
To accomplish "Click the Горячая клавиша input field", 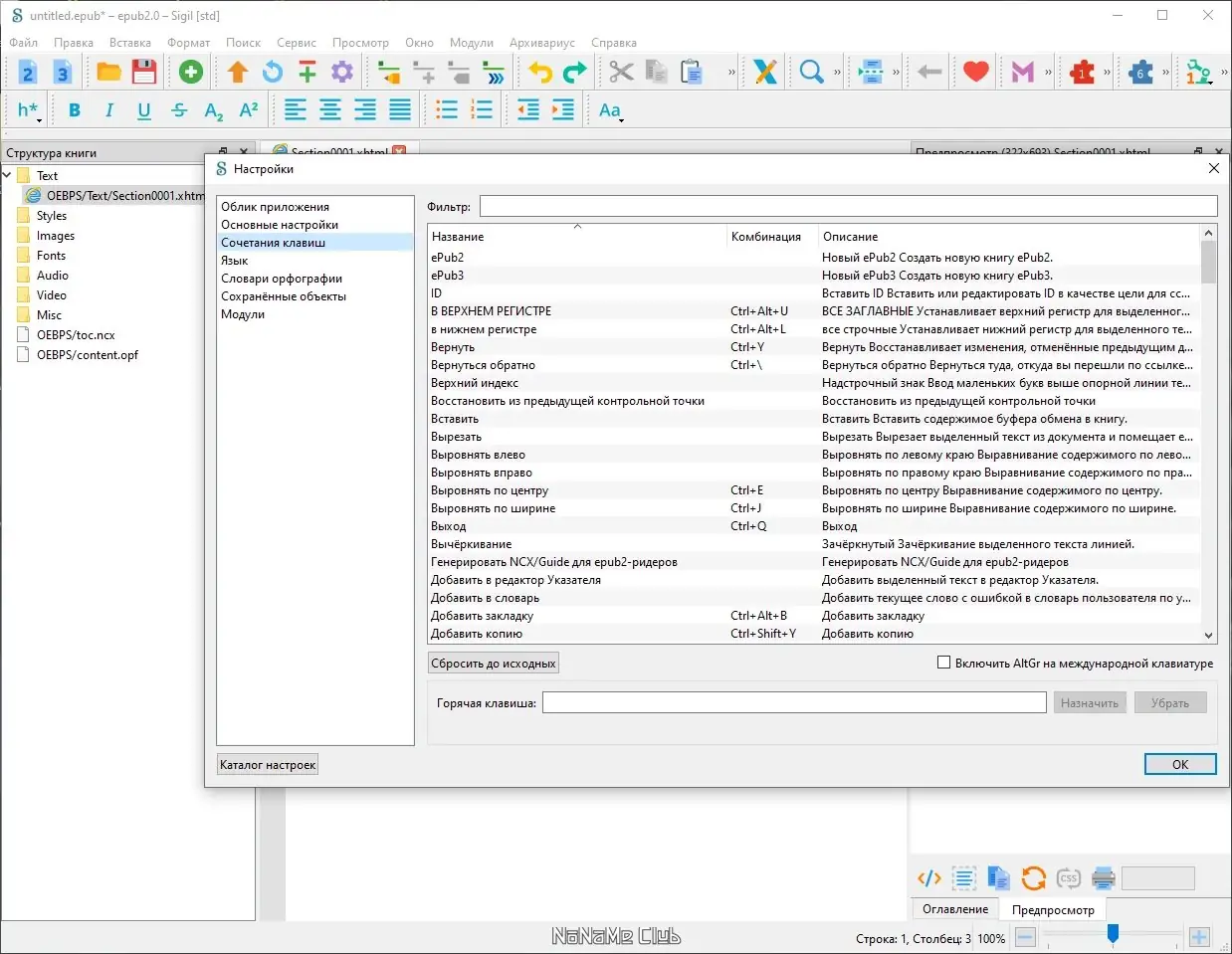I will 794,703.
